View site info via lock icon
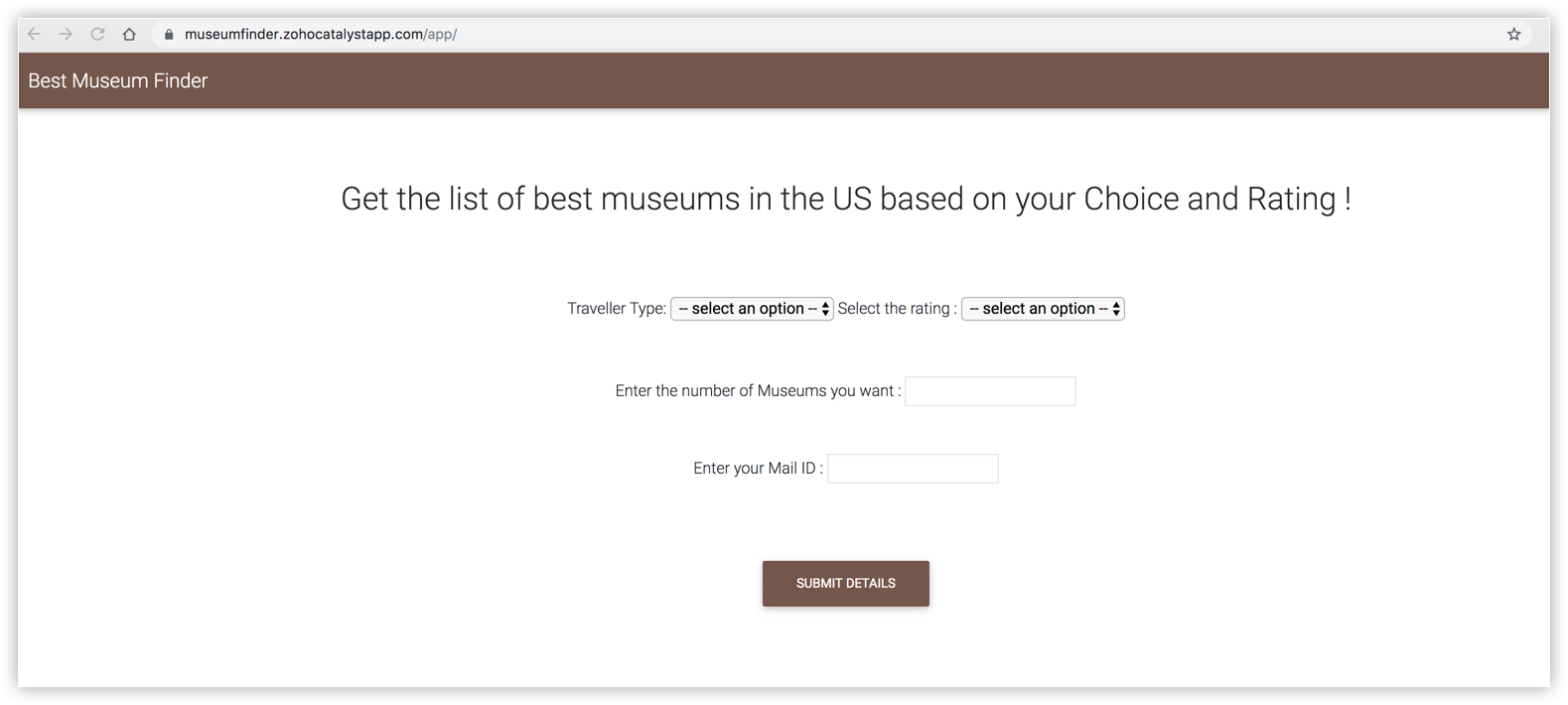 [169, 35]
